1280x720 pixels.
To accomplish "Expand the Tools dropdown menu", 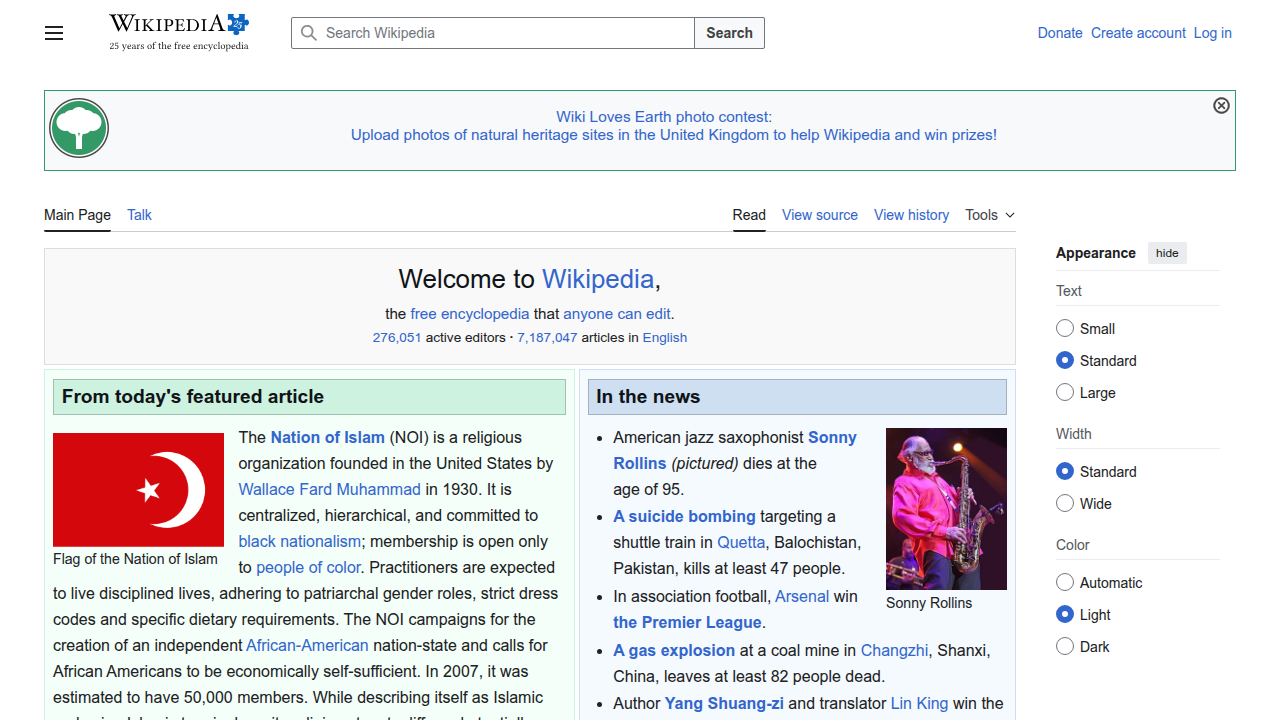I will (x=990, y=215).
